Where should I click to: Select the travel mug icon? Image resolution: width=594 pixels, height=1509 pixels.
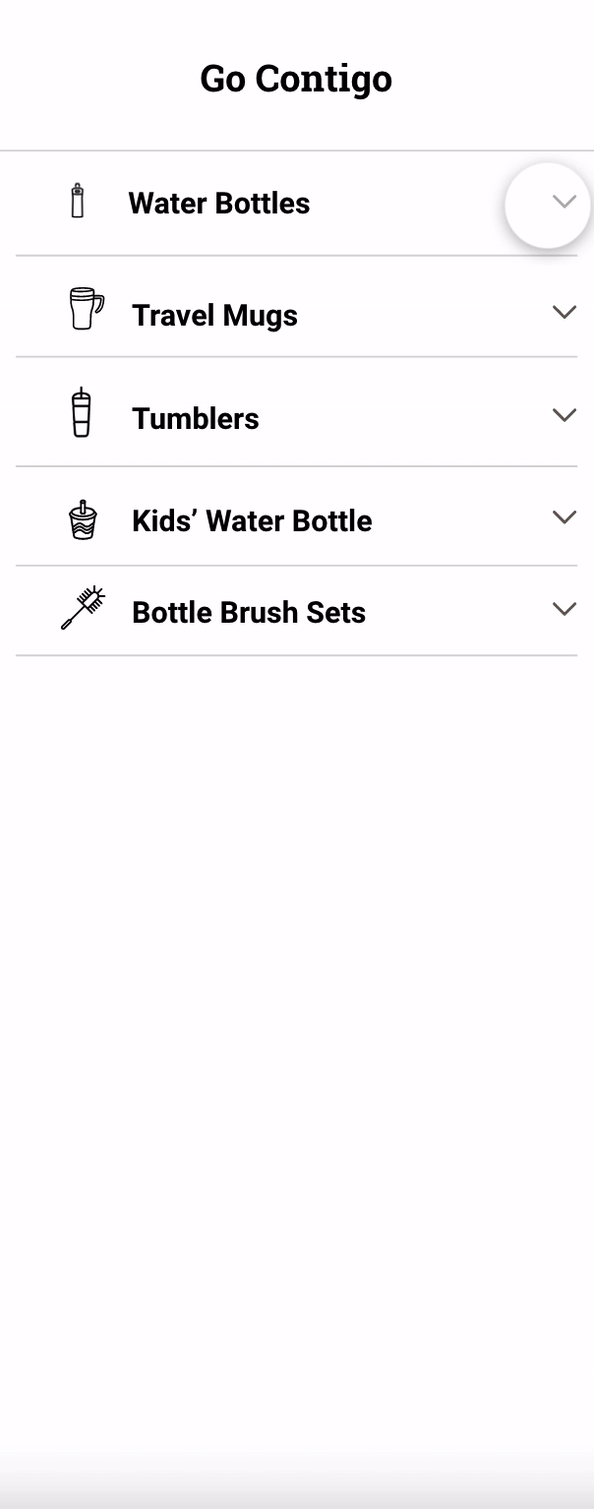(86, 309)
